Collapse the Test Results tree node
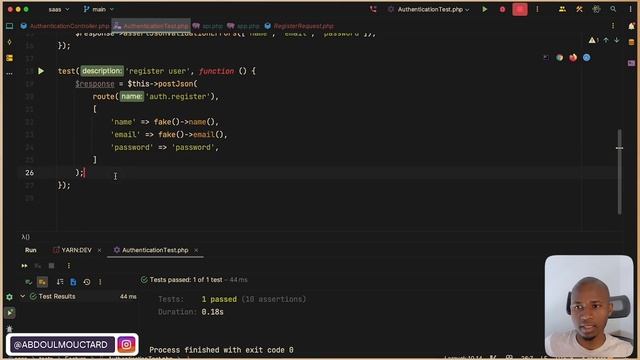The height and width of the screenshot is (360, 640). pos(22,296)
